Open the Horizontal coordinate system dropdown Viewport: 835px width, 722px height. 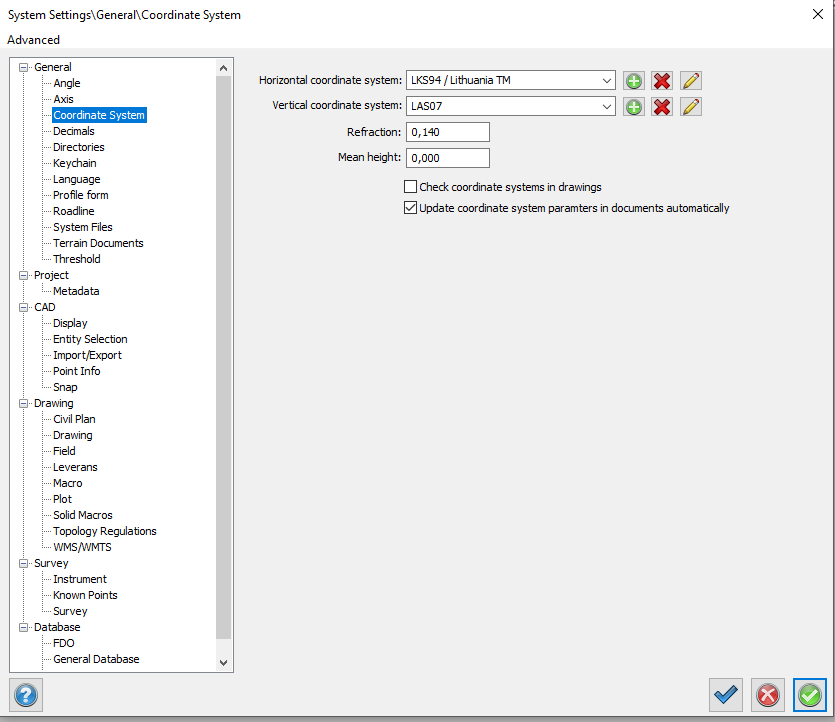(x=607, y=81)
